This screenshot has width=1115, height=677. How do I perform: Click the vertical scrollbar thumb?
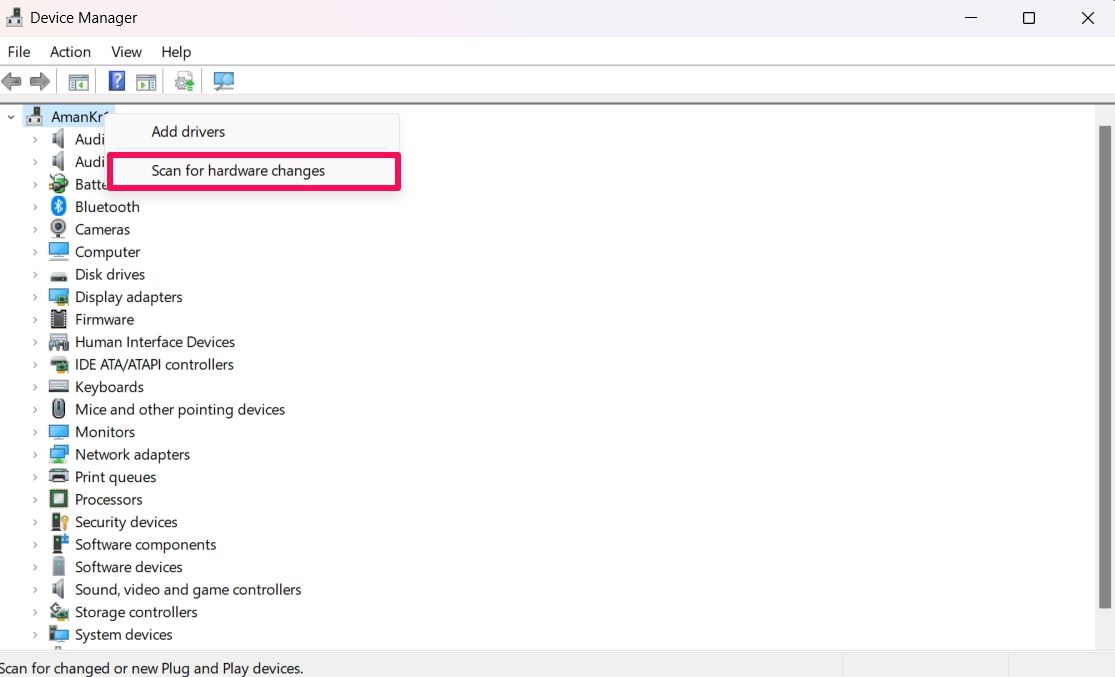click(x=1104, y=366)
